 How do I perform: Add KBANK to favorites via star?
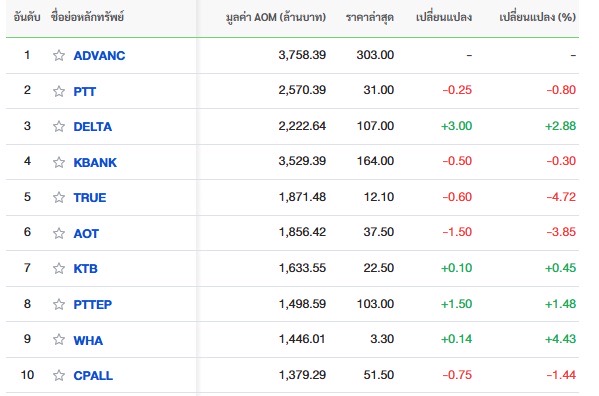59,162
